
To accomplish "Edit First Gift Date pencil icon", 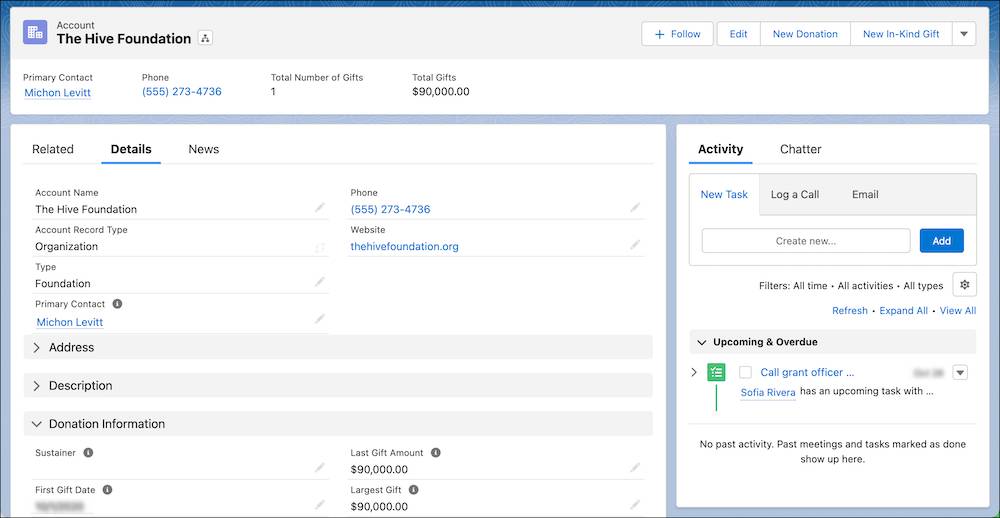I will (320, 505).
